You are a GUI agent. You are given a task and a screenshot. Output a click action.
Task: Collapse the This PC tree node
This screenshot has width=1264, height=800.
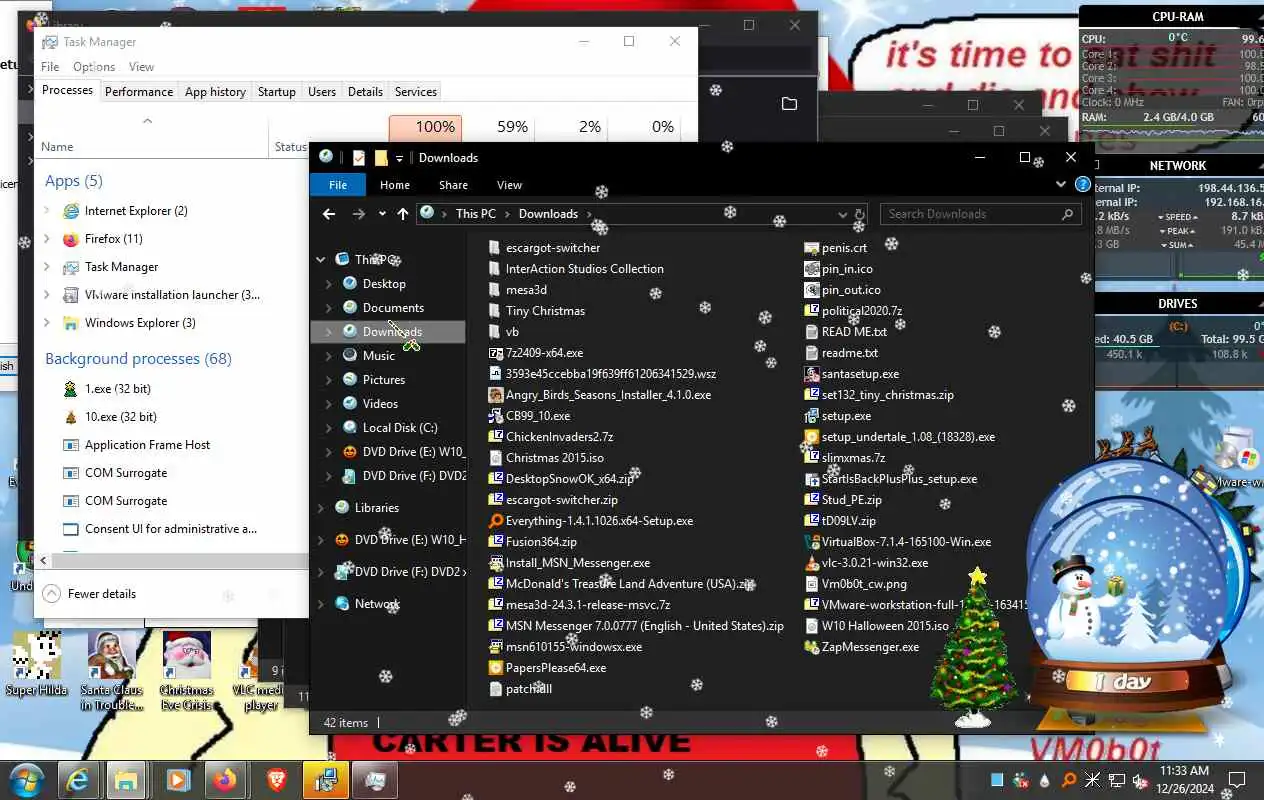(321, 260)
